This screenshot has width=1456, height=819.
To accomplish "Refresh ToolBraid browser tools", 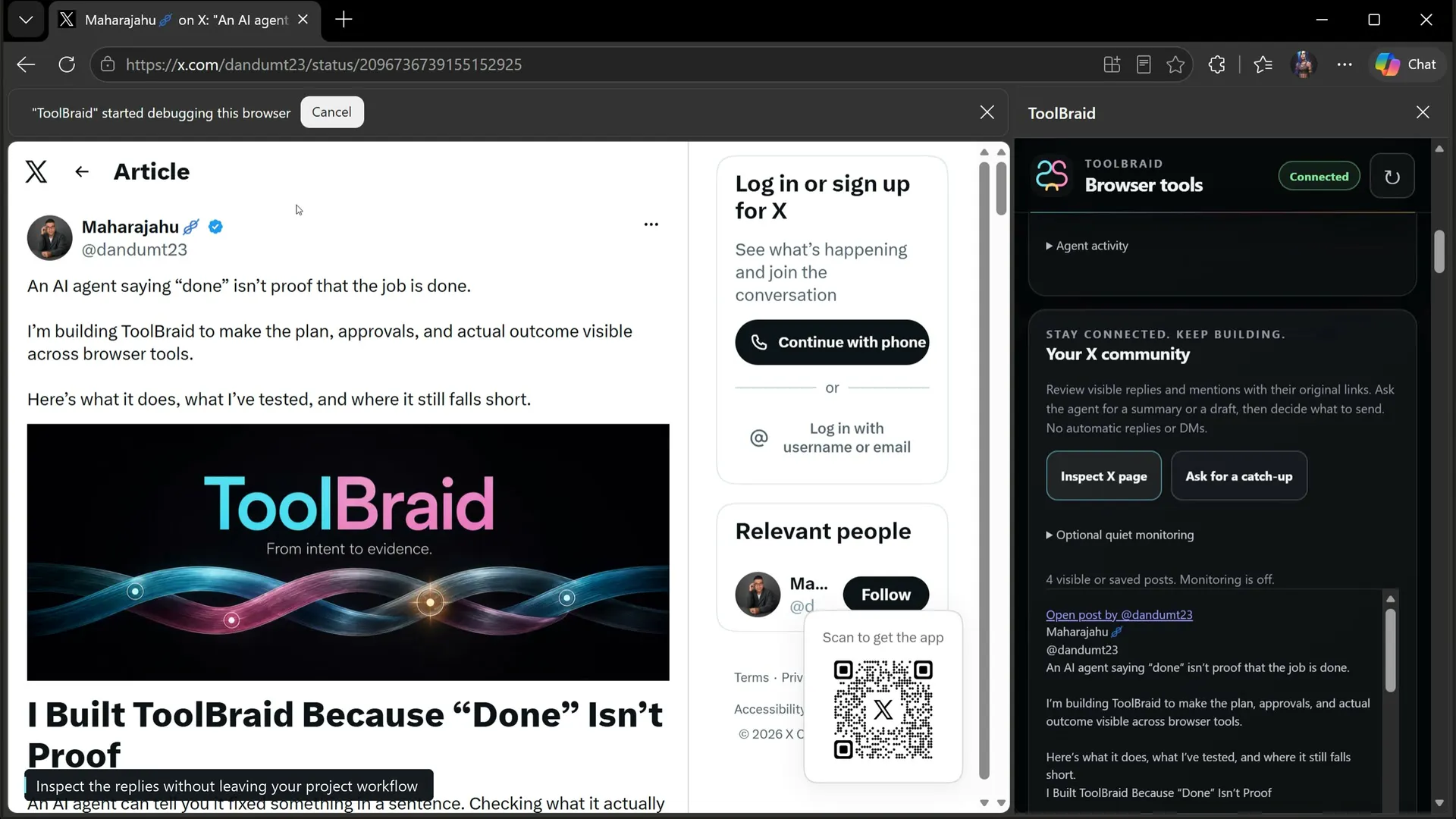I will 1392,177.
